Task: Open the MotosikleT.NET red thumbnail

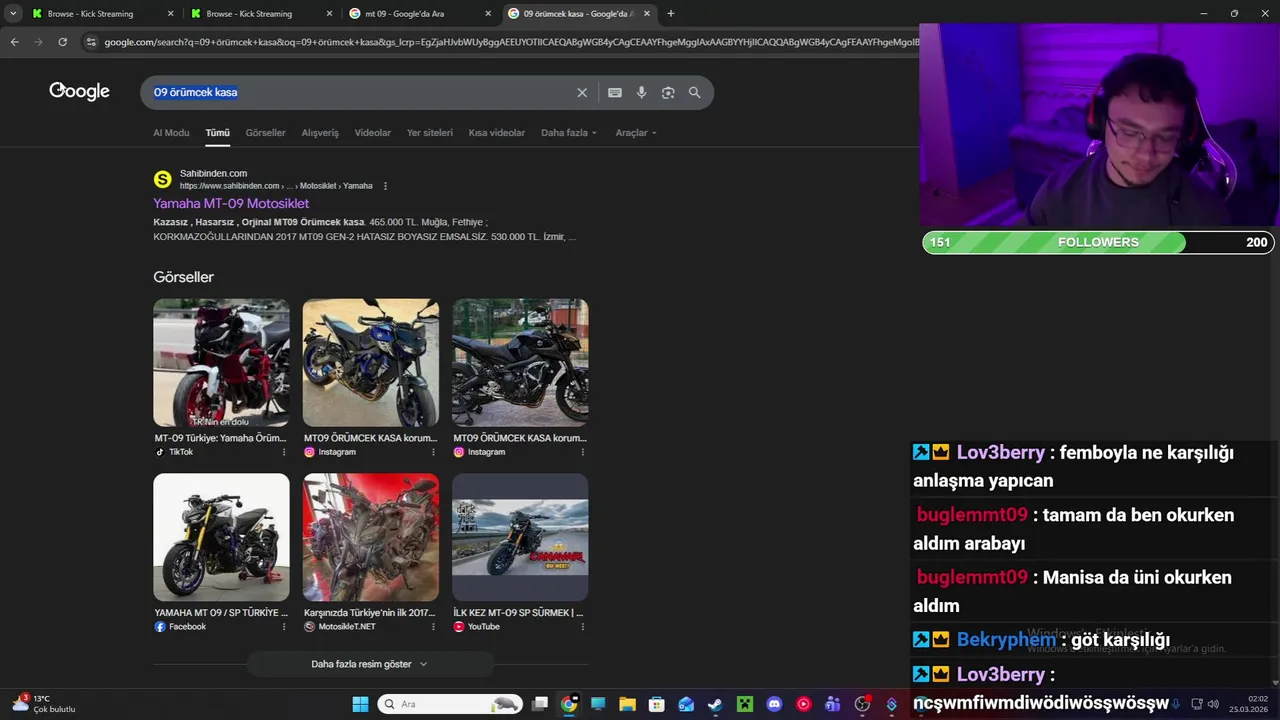Action: pos(371,538)
